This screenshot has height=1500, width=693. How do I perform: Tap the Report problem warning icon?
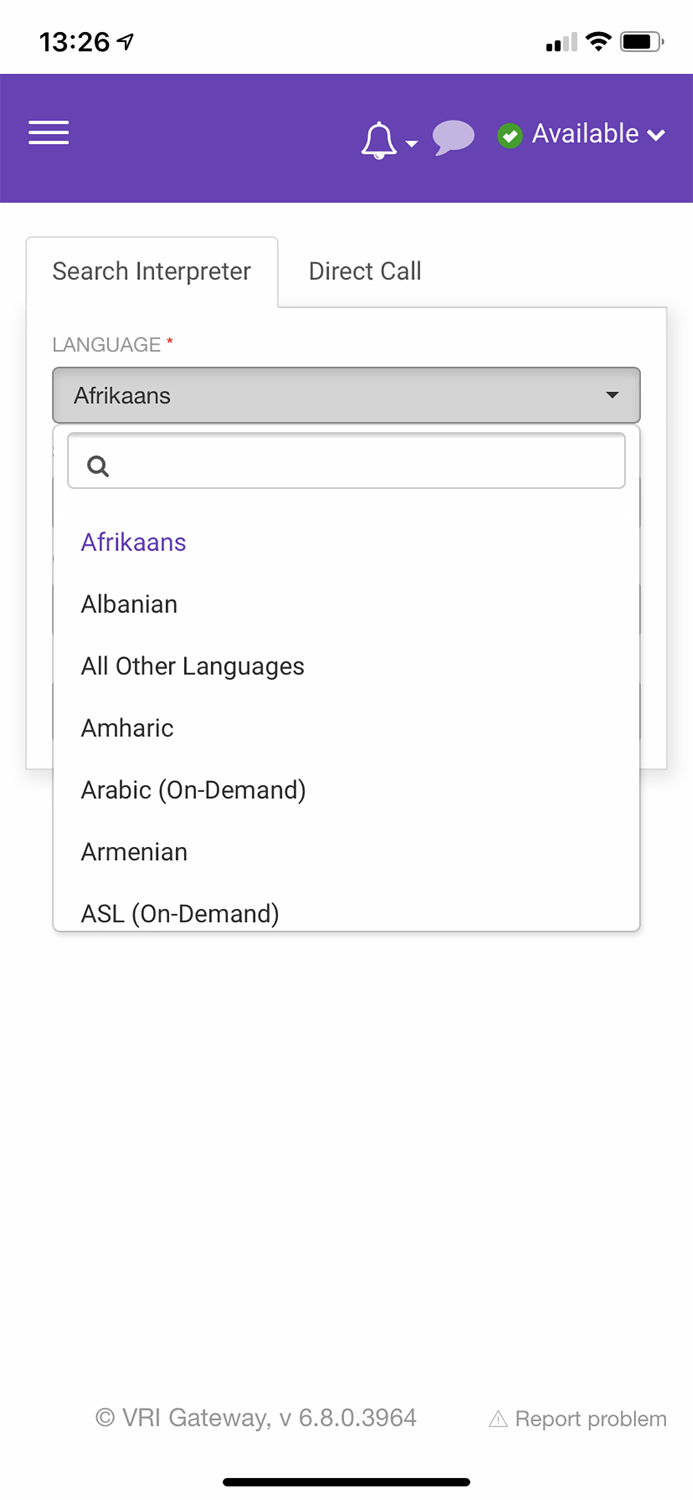point(498,1419)
